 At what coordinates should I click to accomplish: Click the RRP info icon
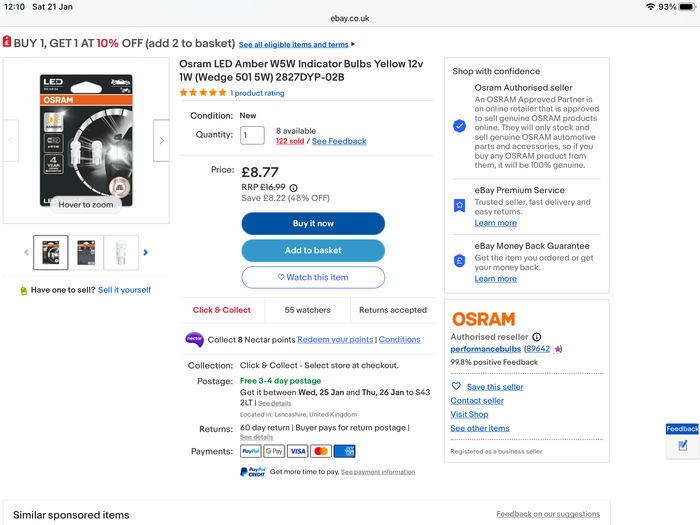[293, 188]
